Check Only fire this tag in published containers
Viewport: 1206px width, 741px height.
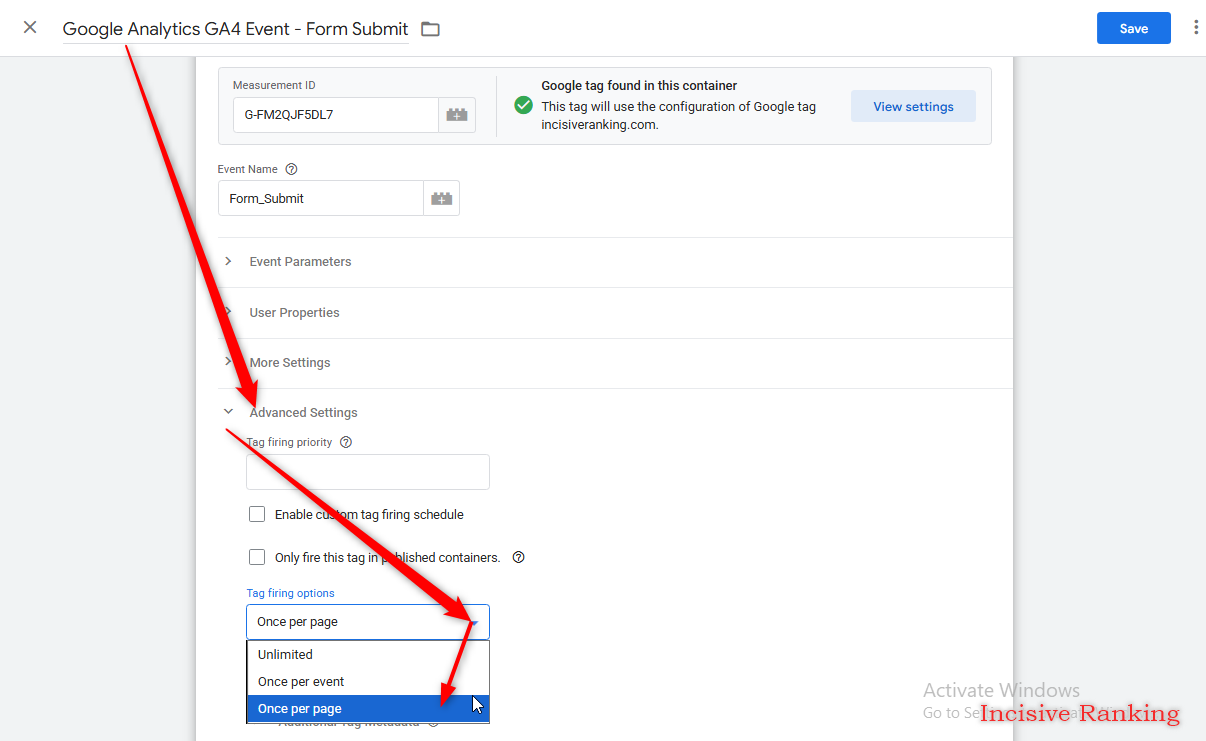257,557
